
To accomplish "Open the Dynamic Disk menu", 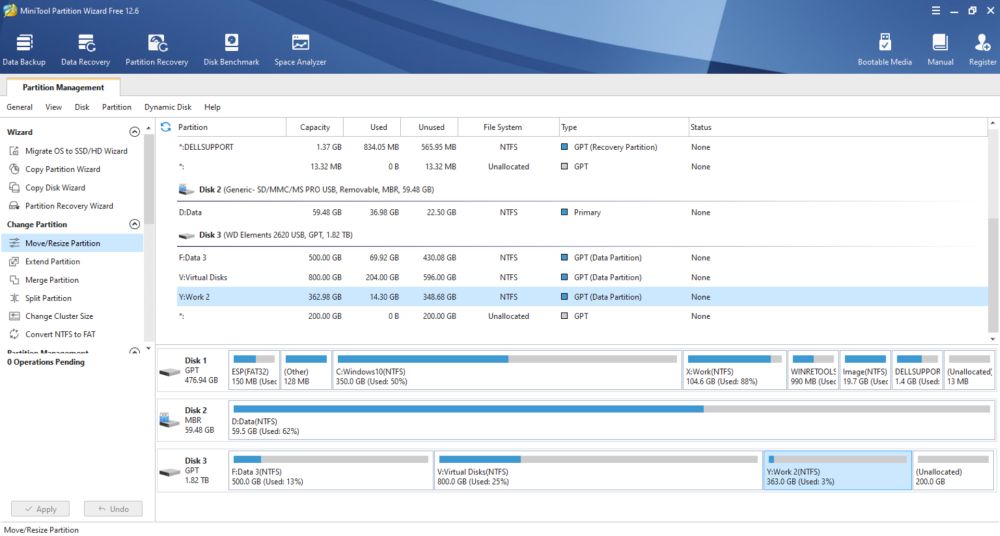I will pos(168,107).
